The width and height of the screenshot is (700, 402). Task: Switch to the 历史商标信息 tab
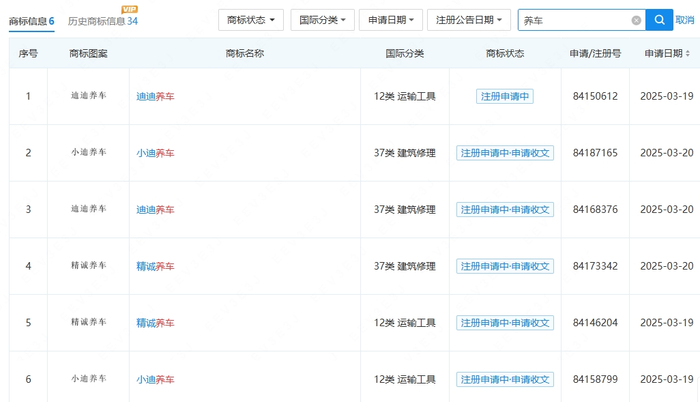(x=102, y=20)
